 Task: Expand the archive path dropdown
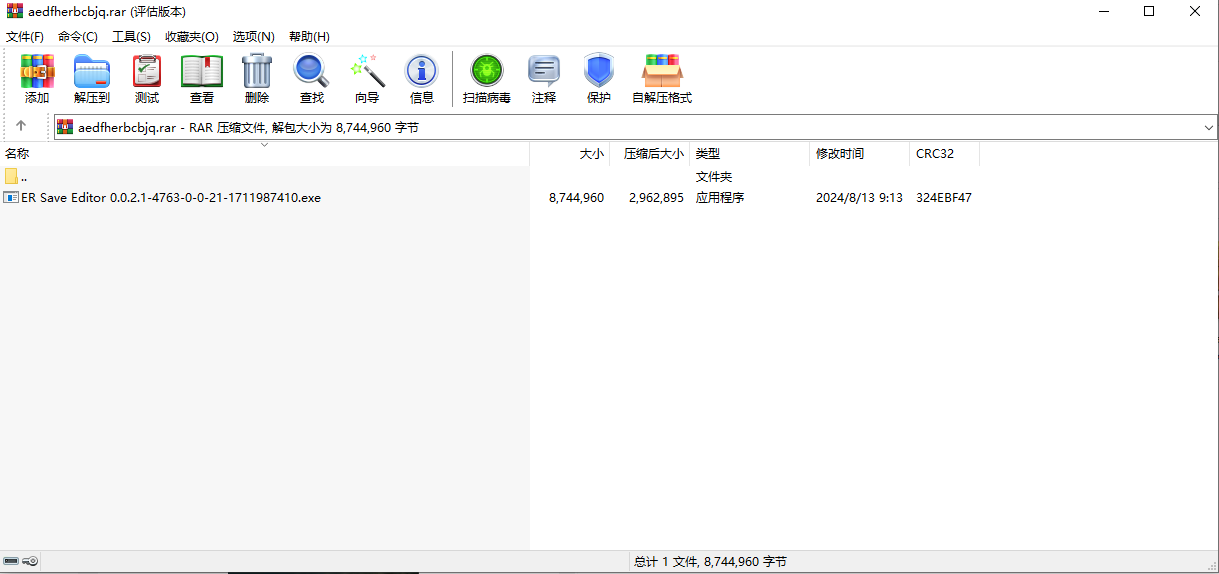coord(1208,128)
